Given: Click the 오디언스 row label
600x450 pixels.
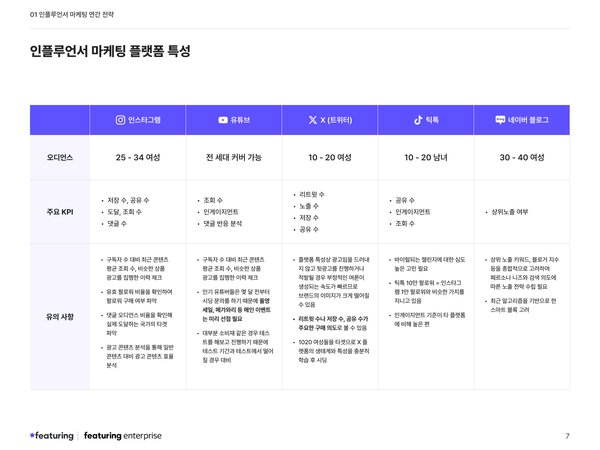Looking at the screenshot, I should (x=60, y=157).
